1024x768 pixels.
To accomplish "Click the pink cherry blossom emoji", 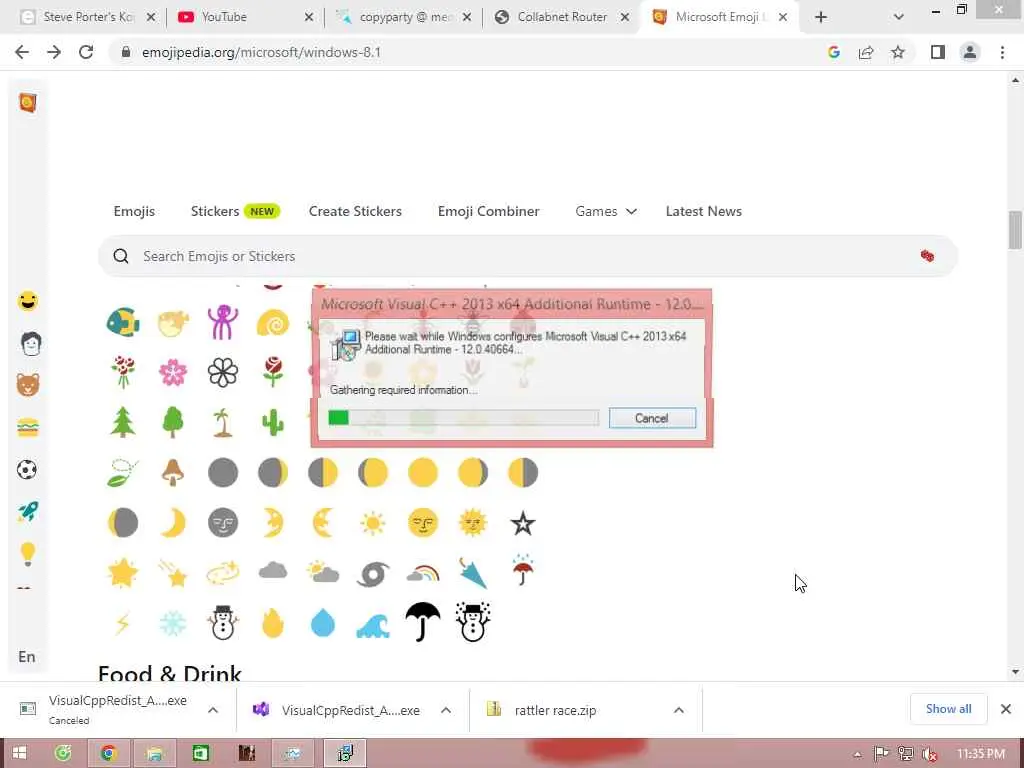I will 173,372.
